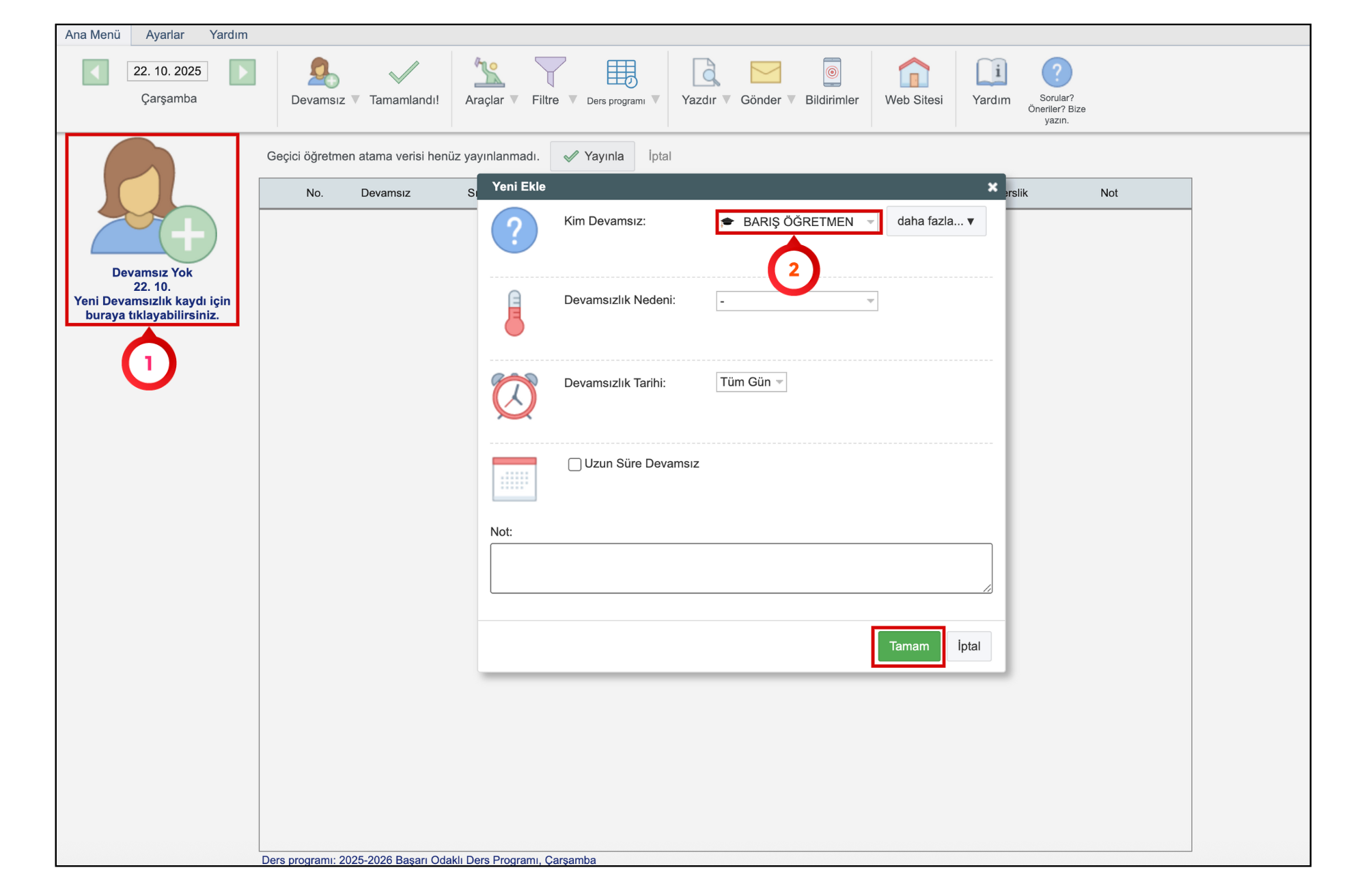The height and width of the screenshot is (896, 1362).
Task: Switch to the Ana Menü tab
Action: [x=93, y=35]
